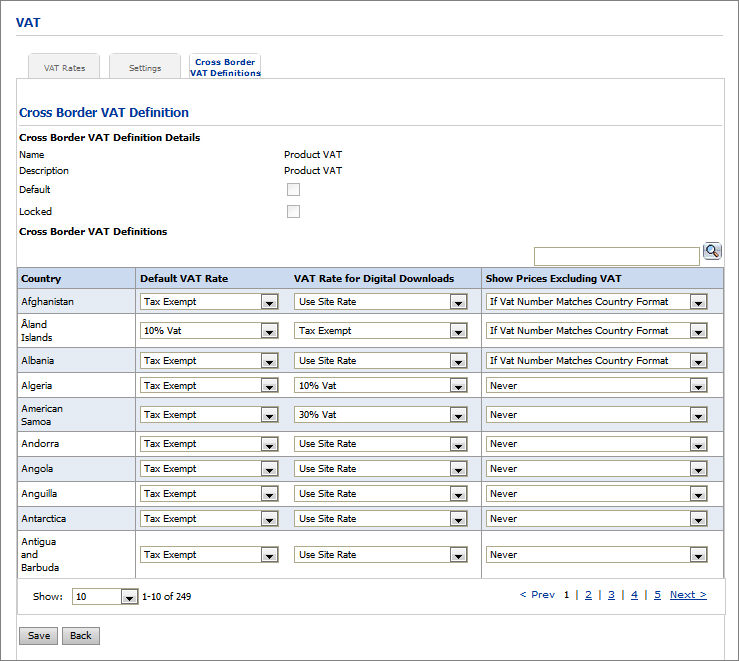Select Cross Border VAT Definitions tab
This screenshot has height=661, width=739.
225,67
